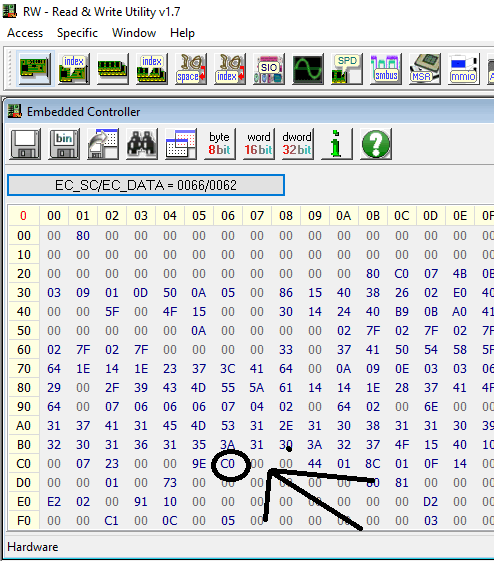Click the red 0 corner cell

click(24, 216)
